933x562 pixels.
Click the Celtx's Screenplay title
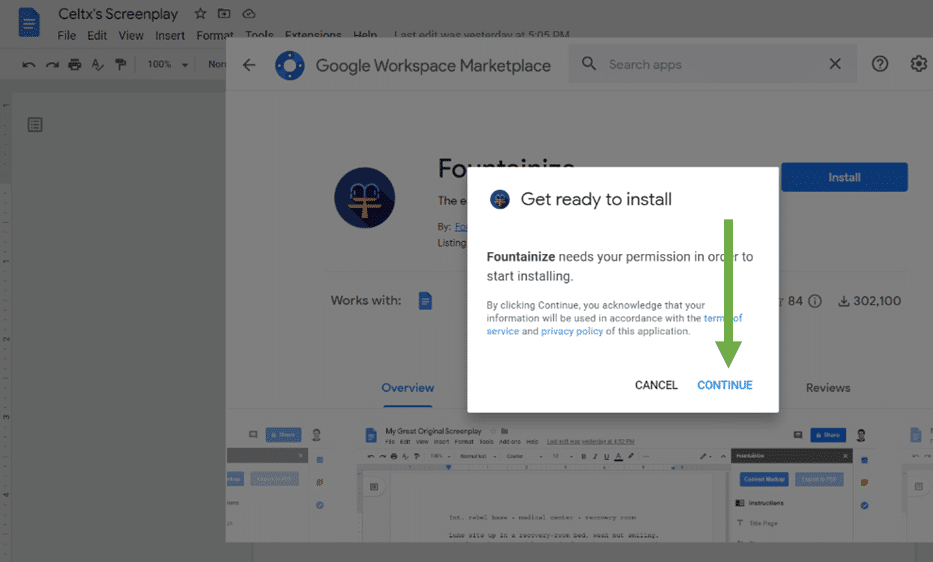pos(118,14)
